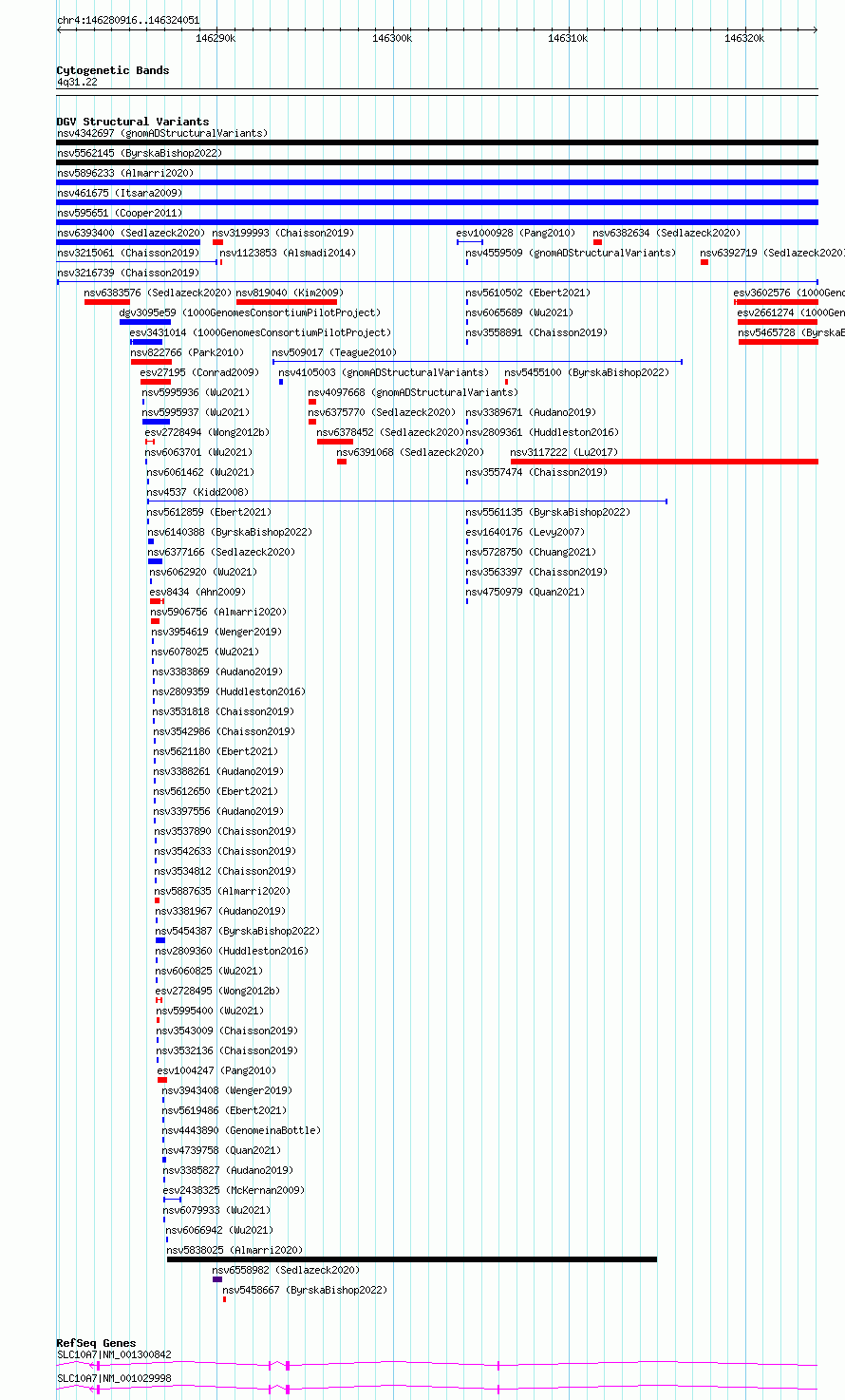
Task: Open variant nsv3954619 (Wenger2019)
Action: tap(216, 632)
